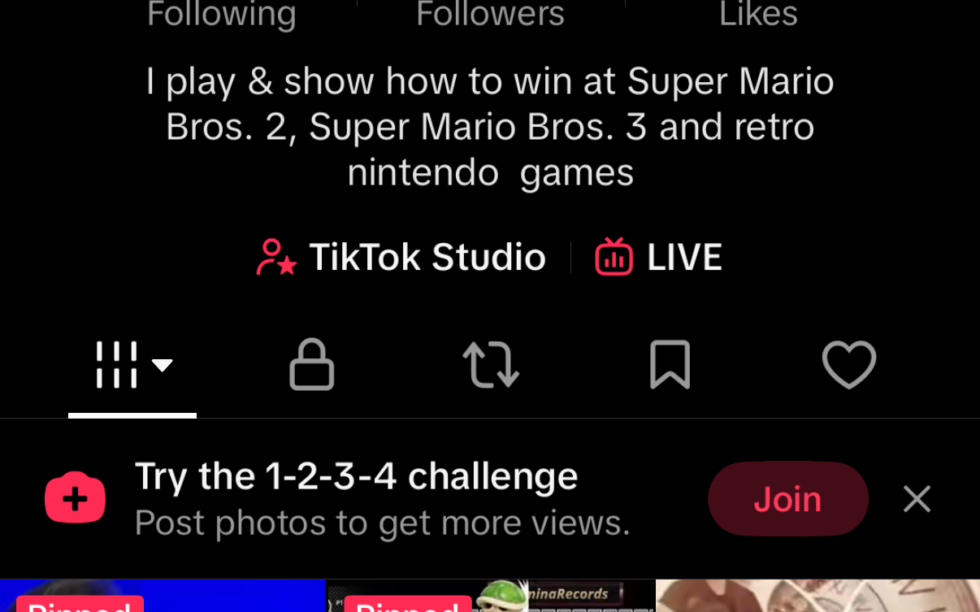
Task: Open the Followers list
Action: [490, 14]
